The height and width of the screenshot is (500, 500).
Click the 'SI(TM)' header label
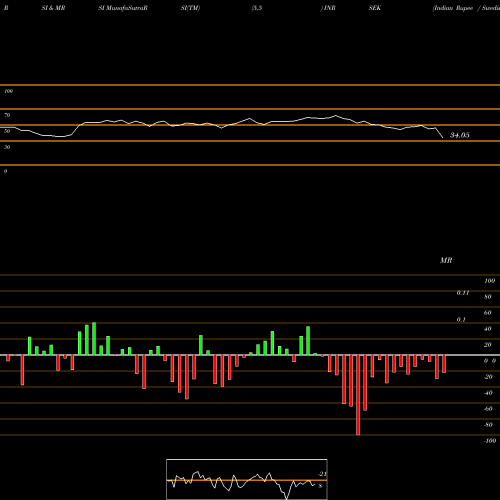[190, 8]
